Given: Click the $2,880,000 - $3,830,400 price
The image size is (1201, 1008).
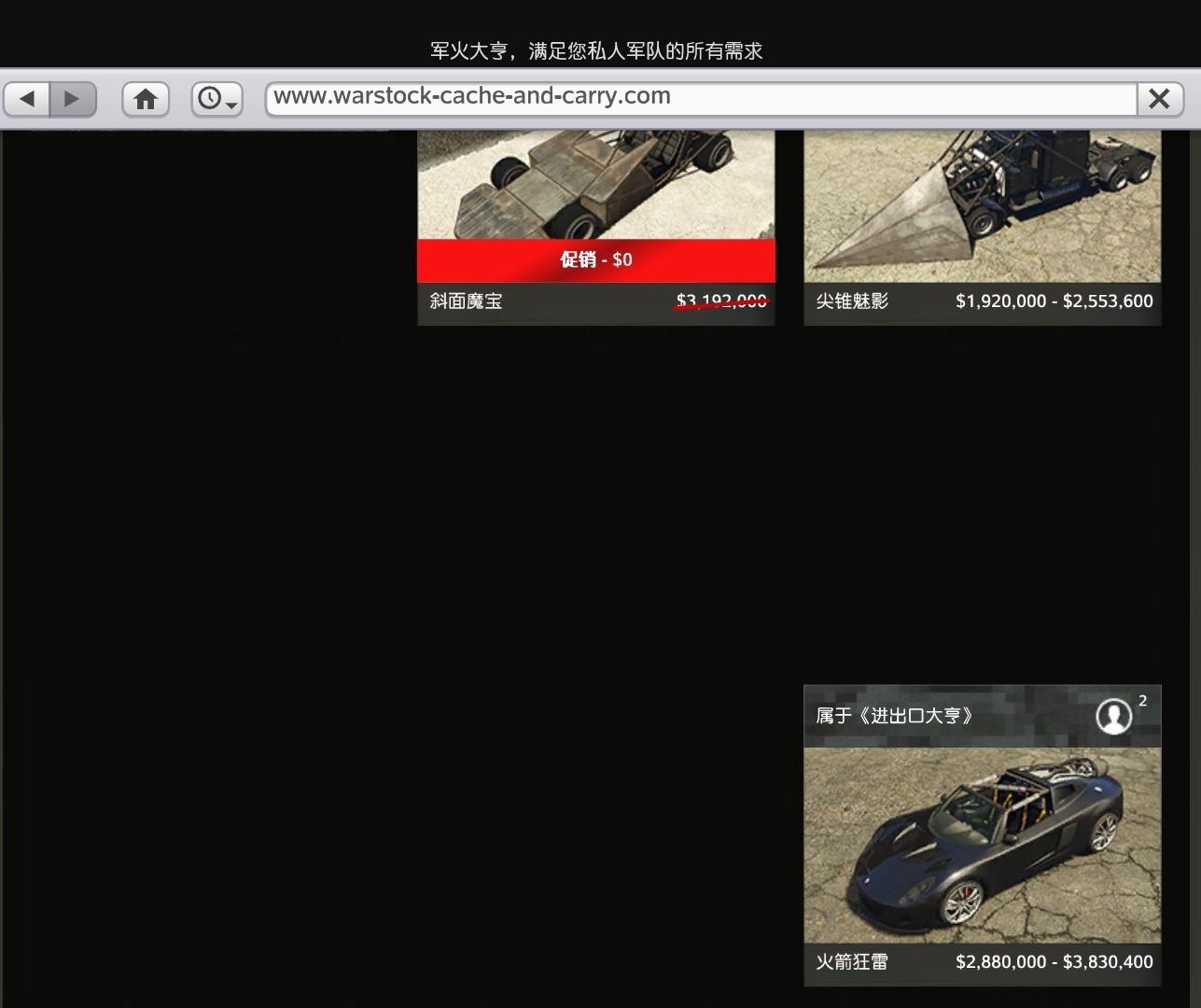Looking at the screenshot, I should (x=1054, y=962).
